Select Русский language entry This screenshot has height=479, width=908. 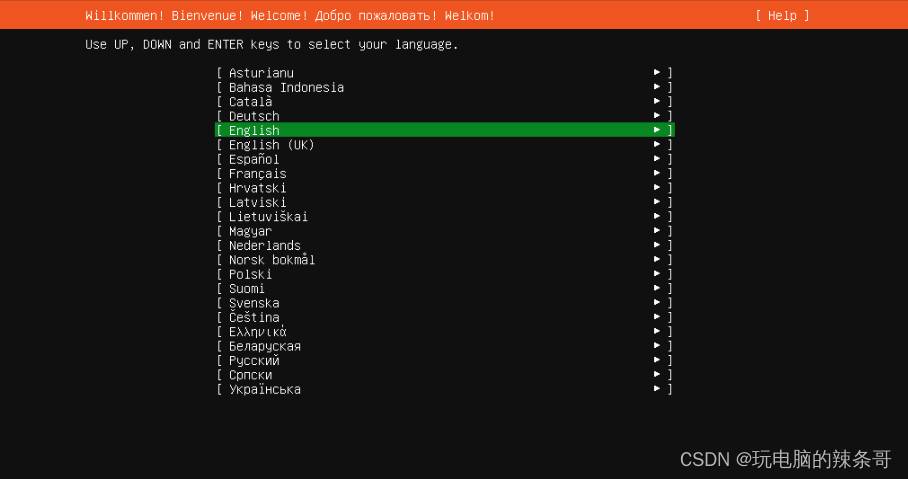254,360
